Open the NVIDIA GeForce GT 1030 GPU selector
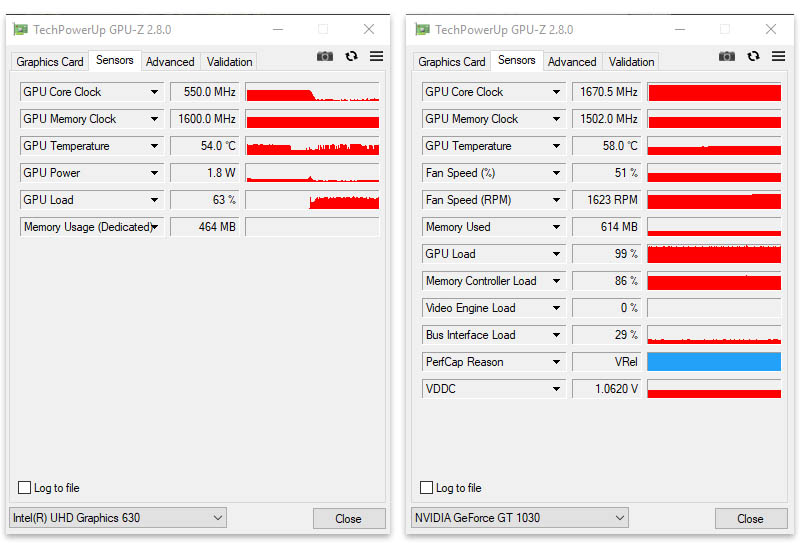 [x=520, y=517]
